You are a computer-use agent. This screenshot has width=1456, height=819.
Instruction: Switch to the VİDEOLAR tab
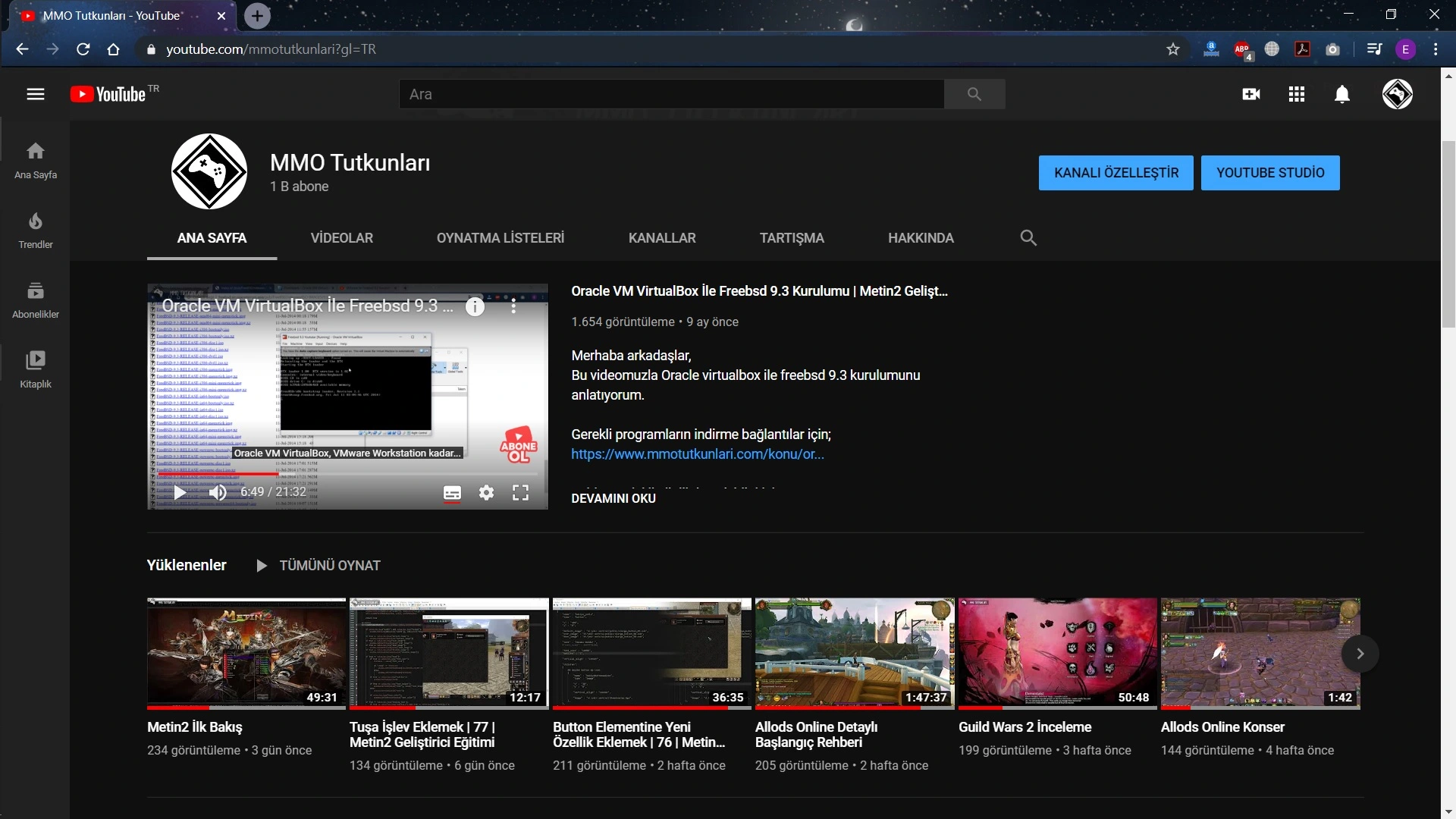(x=342, y=238)
